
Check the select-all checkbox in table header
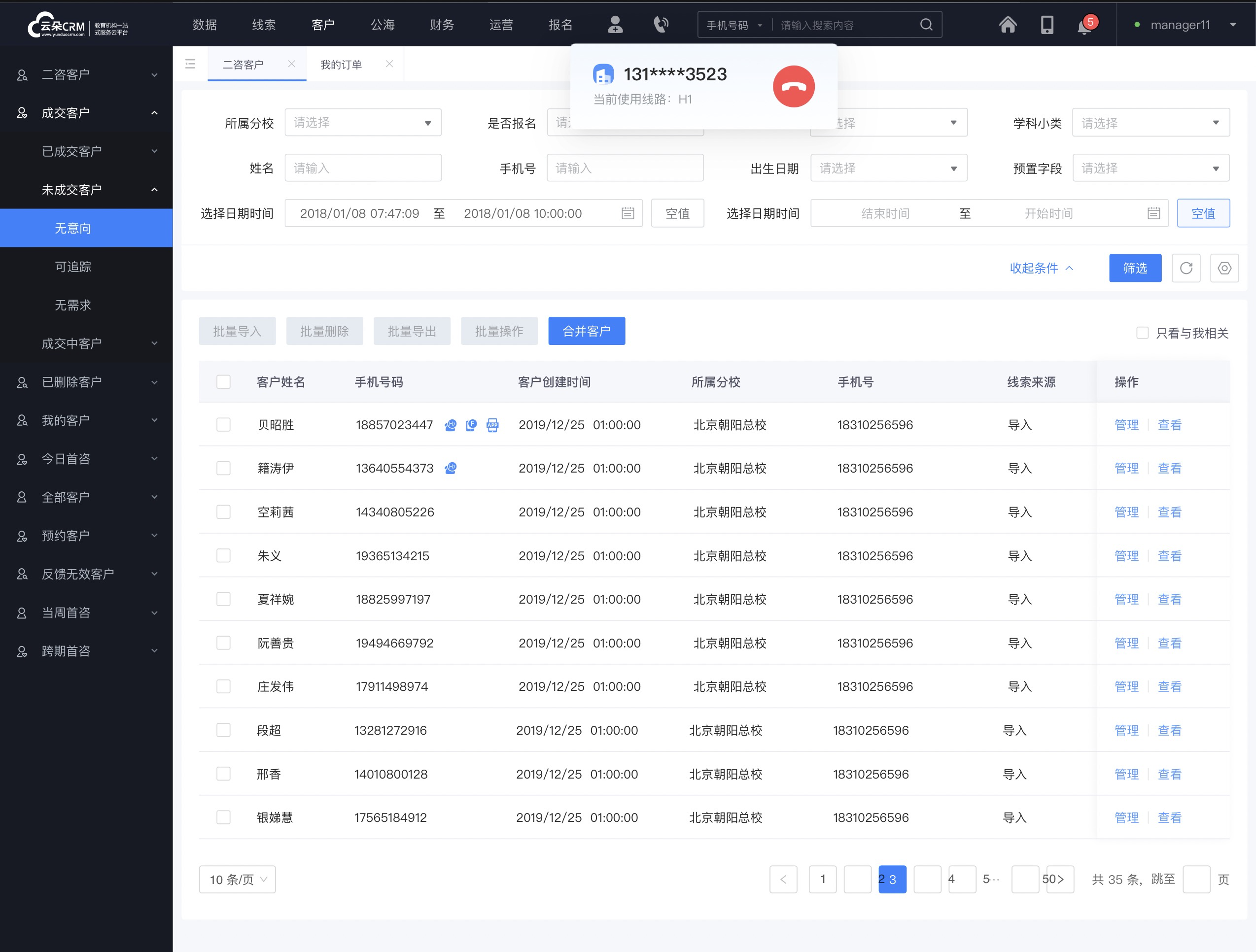tap(223, 381)
